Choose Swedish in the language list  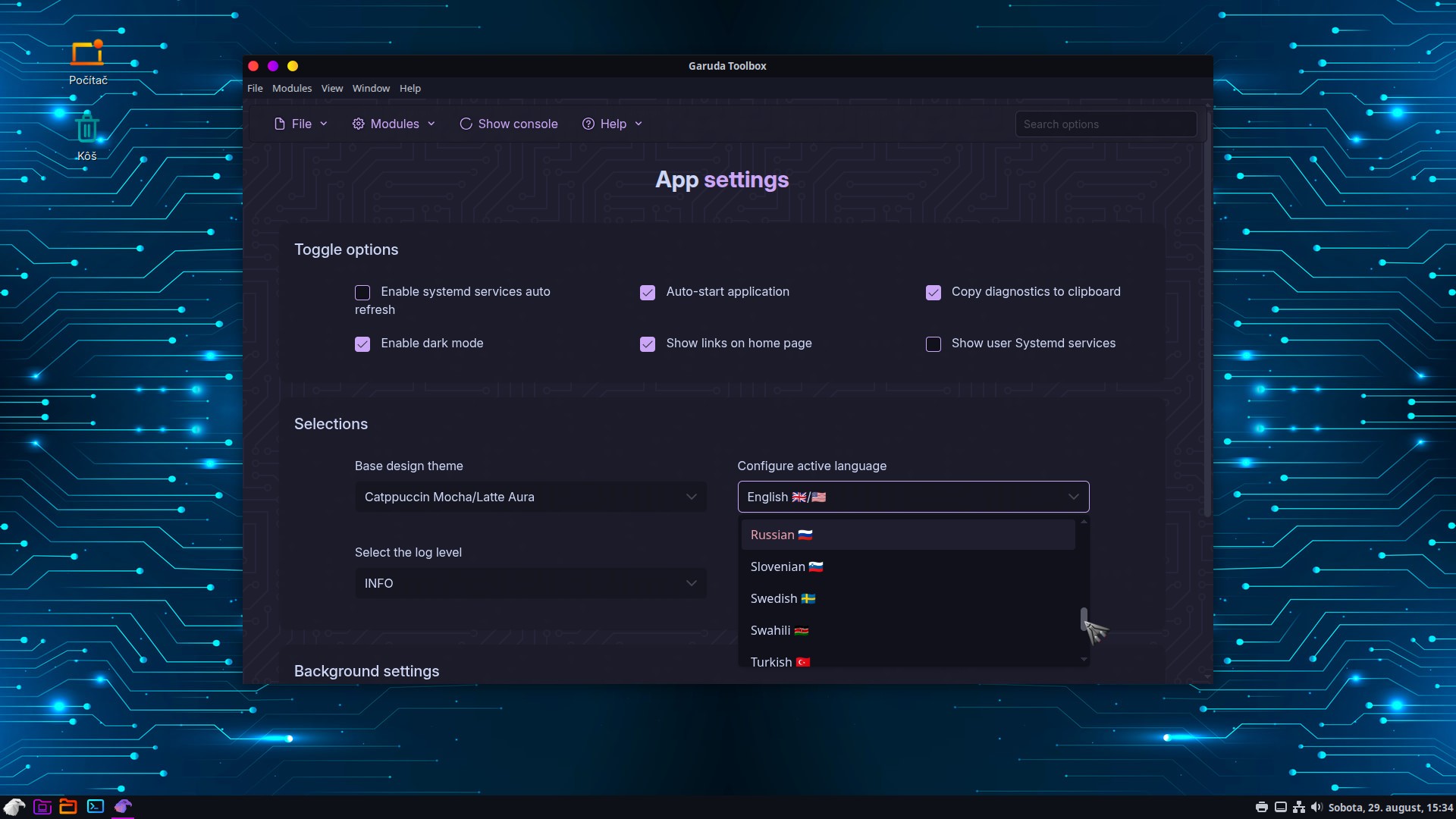(x=908, y=598)
